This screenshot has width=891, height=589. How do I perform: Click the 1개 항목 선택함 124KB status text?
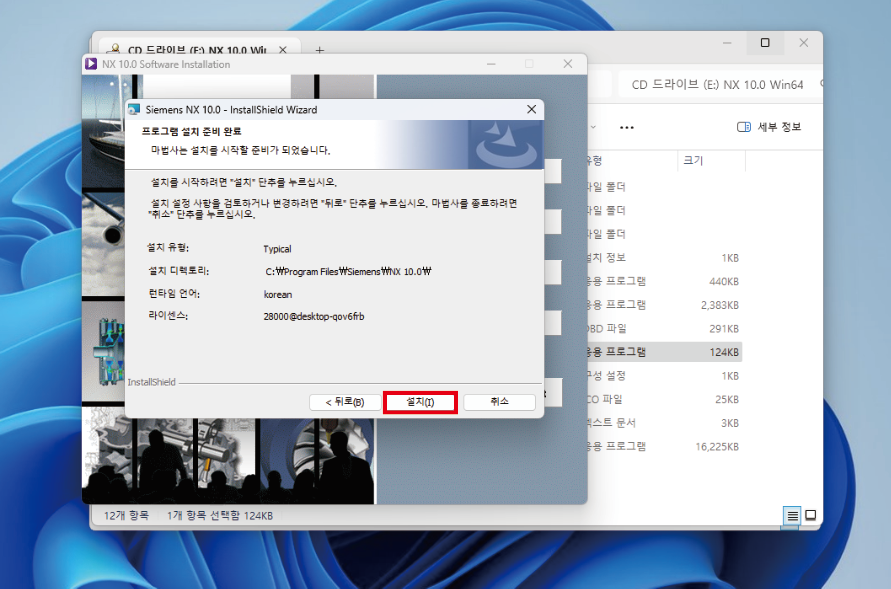[220, 515]
